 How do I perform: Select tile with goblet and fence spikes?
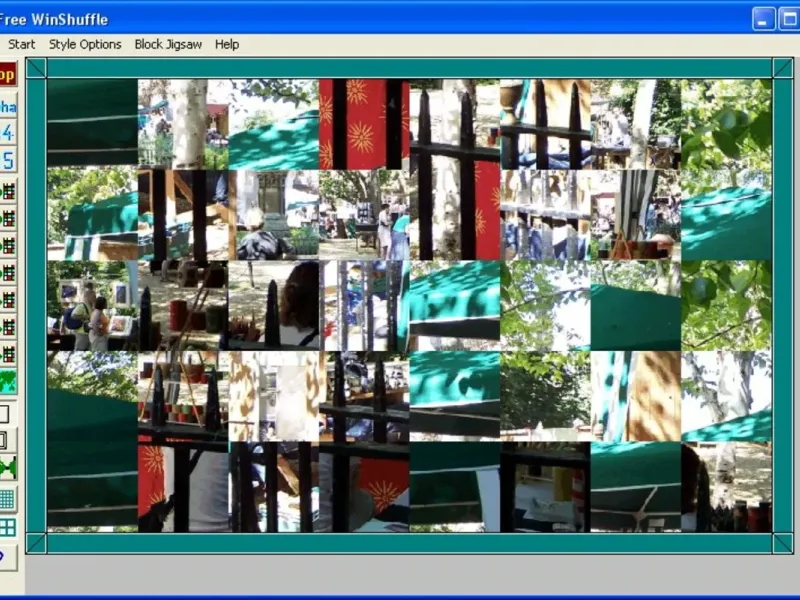point(545,124)
